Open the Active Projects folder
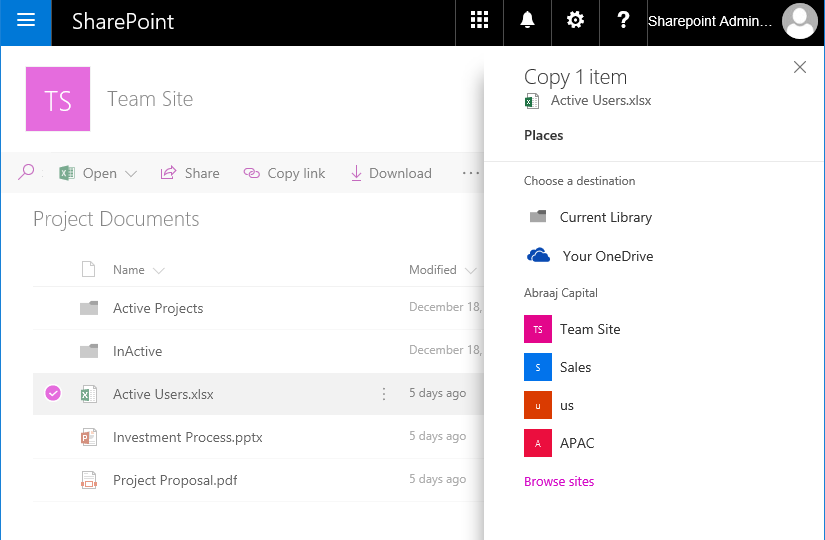Screen dimensions: 825x540 click(158, 308)
